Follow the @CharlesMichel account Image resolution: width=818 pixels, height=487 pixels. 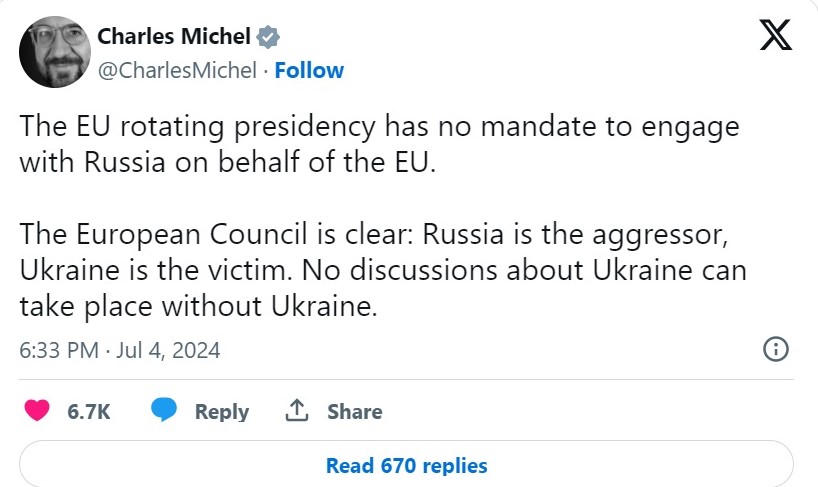309,70
